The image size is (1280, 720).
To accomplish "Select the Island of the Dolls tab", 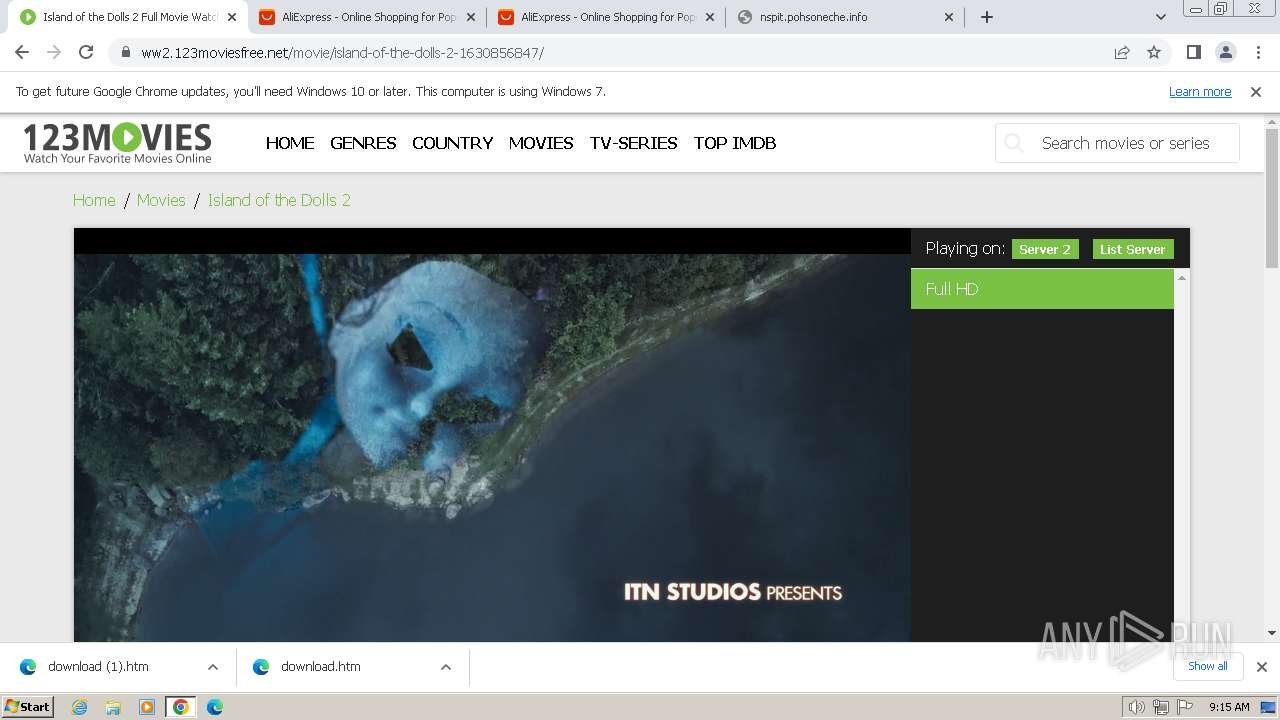I will point(128,17).
